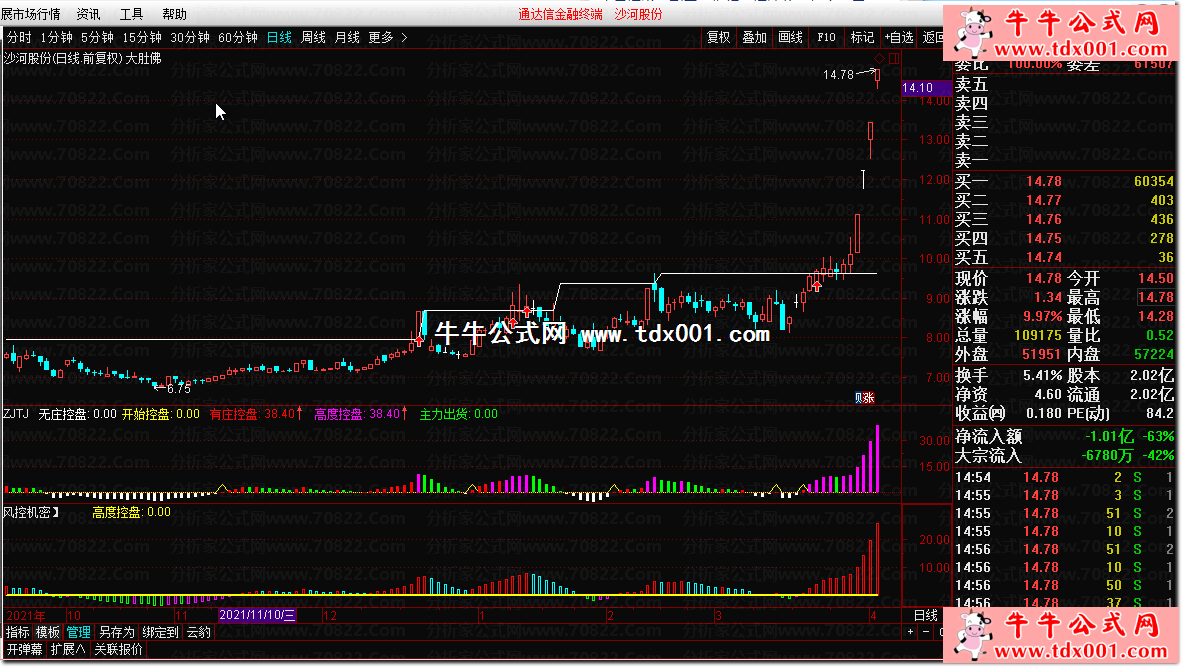Switch to the 30分钟 period tab
Image resolution: width=1184 pixels, height=668 pixels.
(x=190, y=37)
